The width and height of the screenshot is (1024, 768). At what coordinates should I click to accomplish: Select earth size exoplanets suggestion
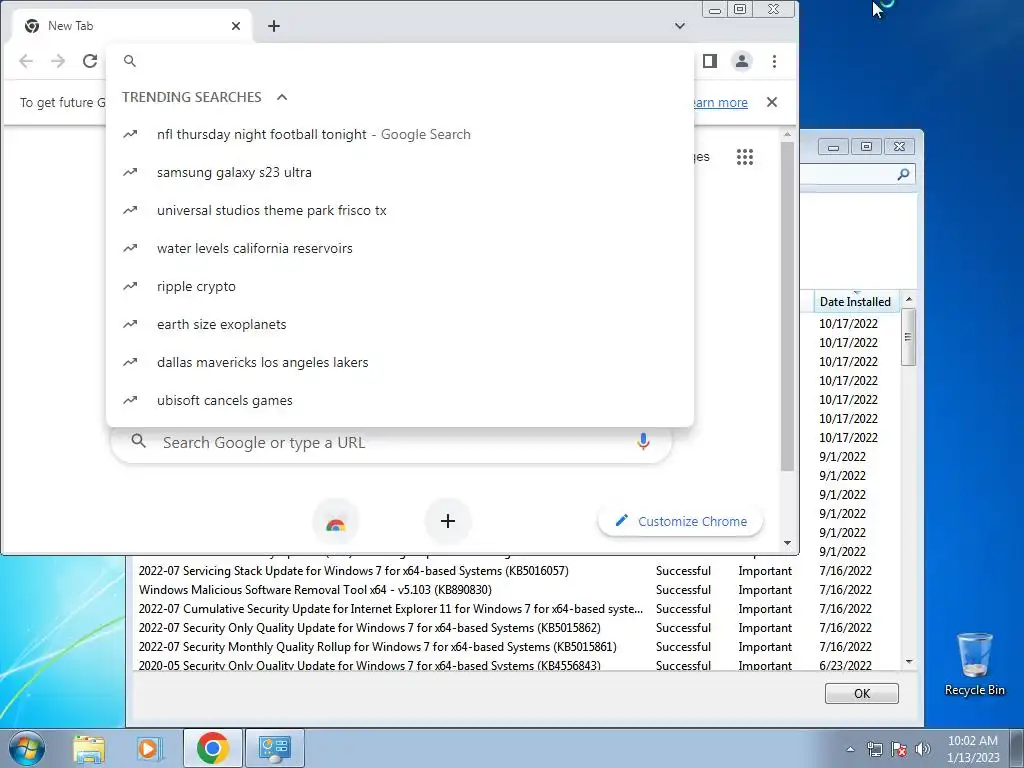tap(400, 324)
